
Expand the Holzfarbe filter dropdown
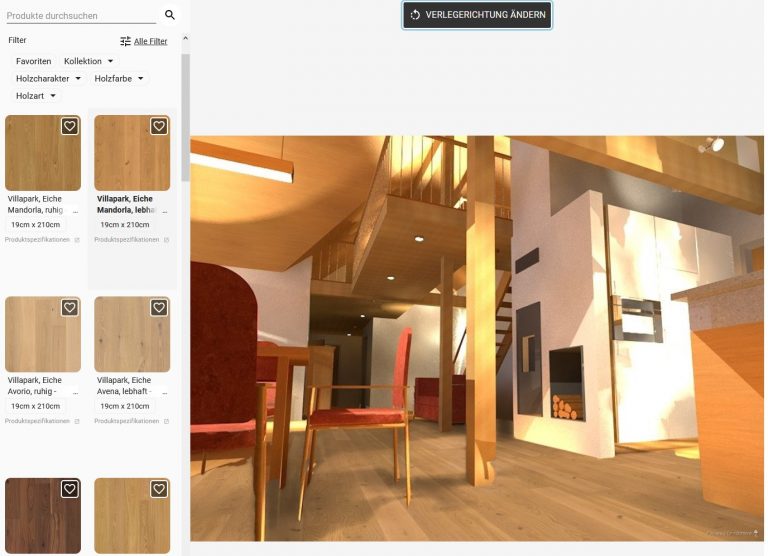click(120, 78)
